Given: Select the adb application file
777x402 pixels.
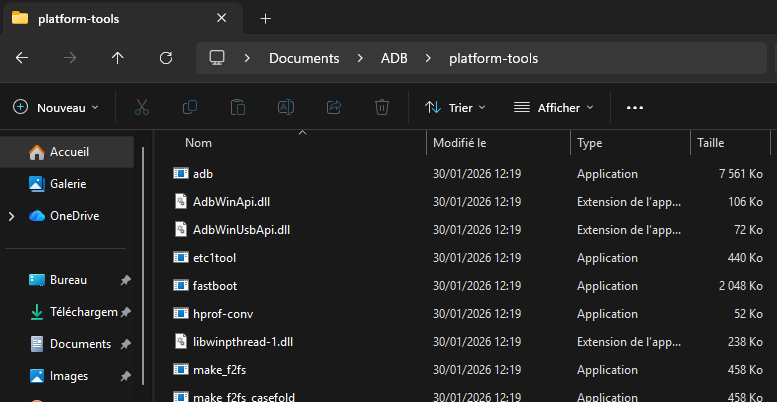Looking at the screenshot, I should click(x=468, y=174).
